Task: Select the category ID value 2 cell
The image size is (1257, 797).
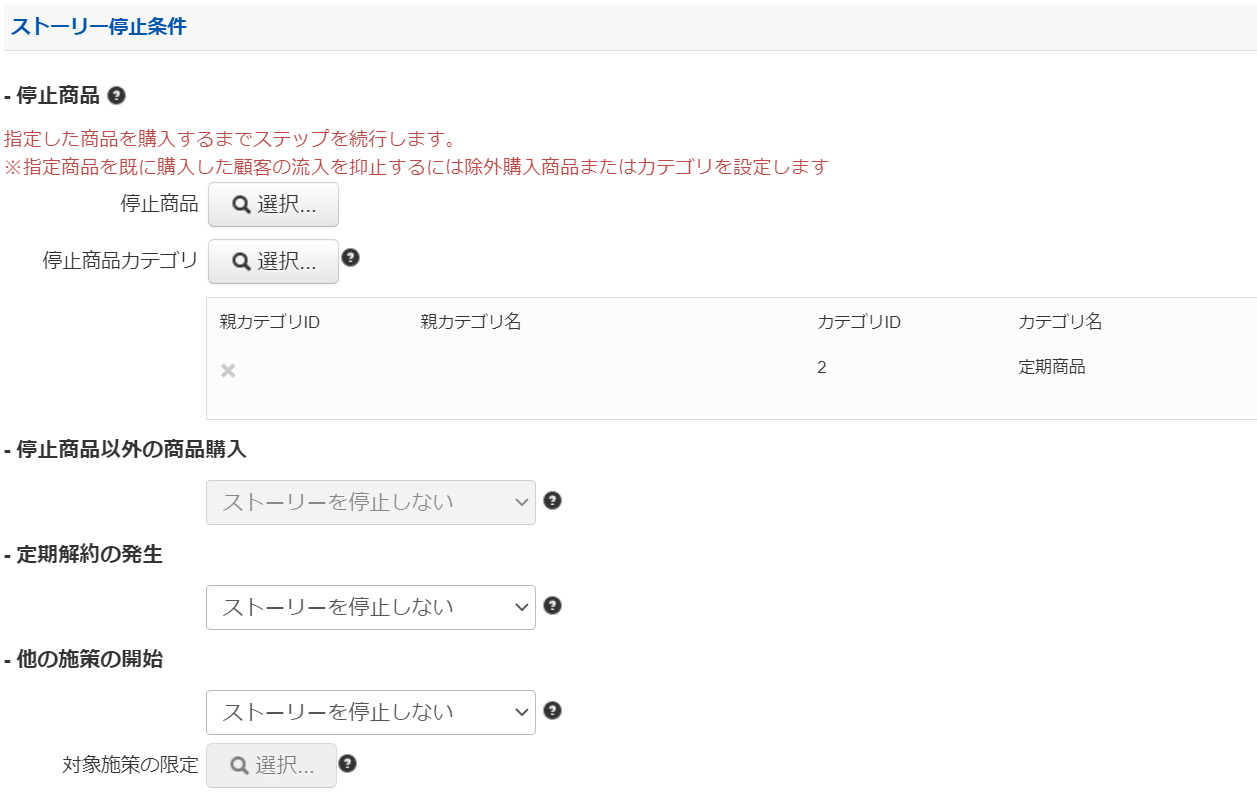Action: click(x=822, y=367)
